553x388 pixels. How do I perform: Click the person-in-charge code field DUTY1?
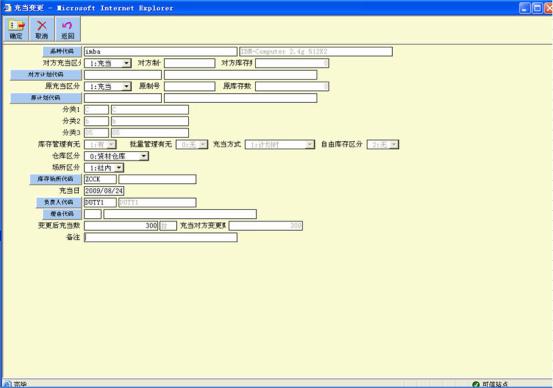pos(100,202)
